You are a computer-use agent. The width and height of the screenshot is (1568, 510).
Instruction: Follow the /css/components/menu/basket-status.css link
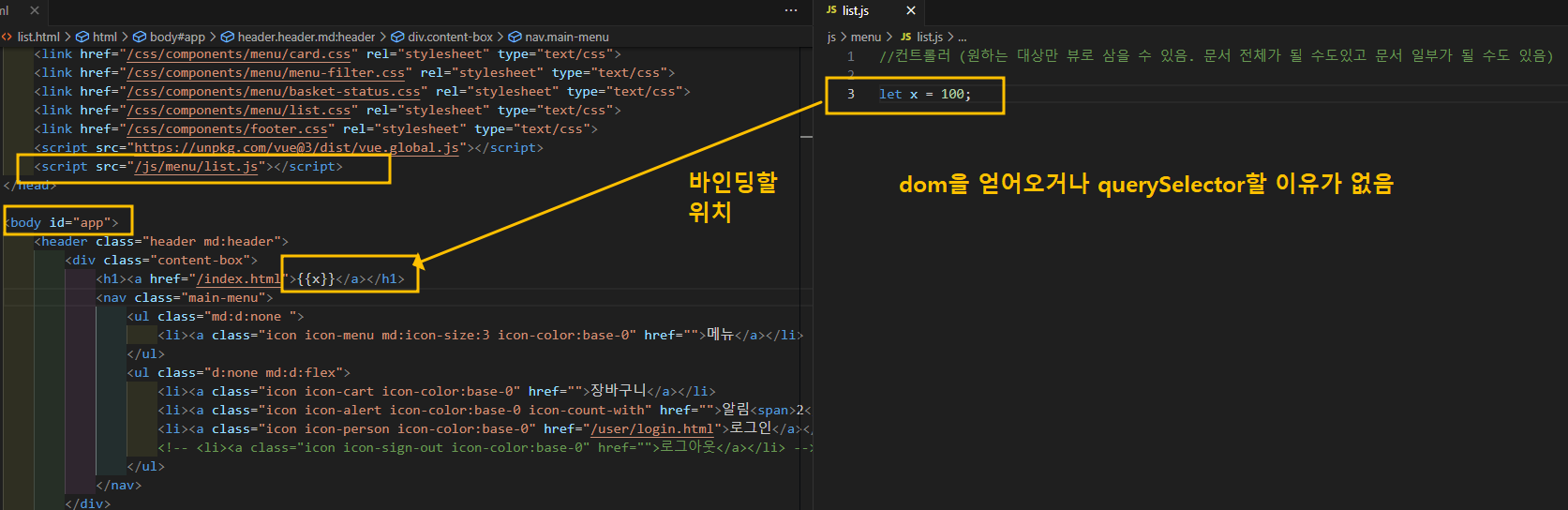click(273, 92)
